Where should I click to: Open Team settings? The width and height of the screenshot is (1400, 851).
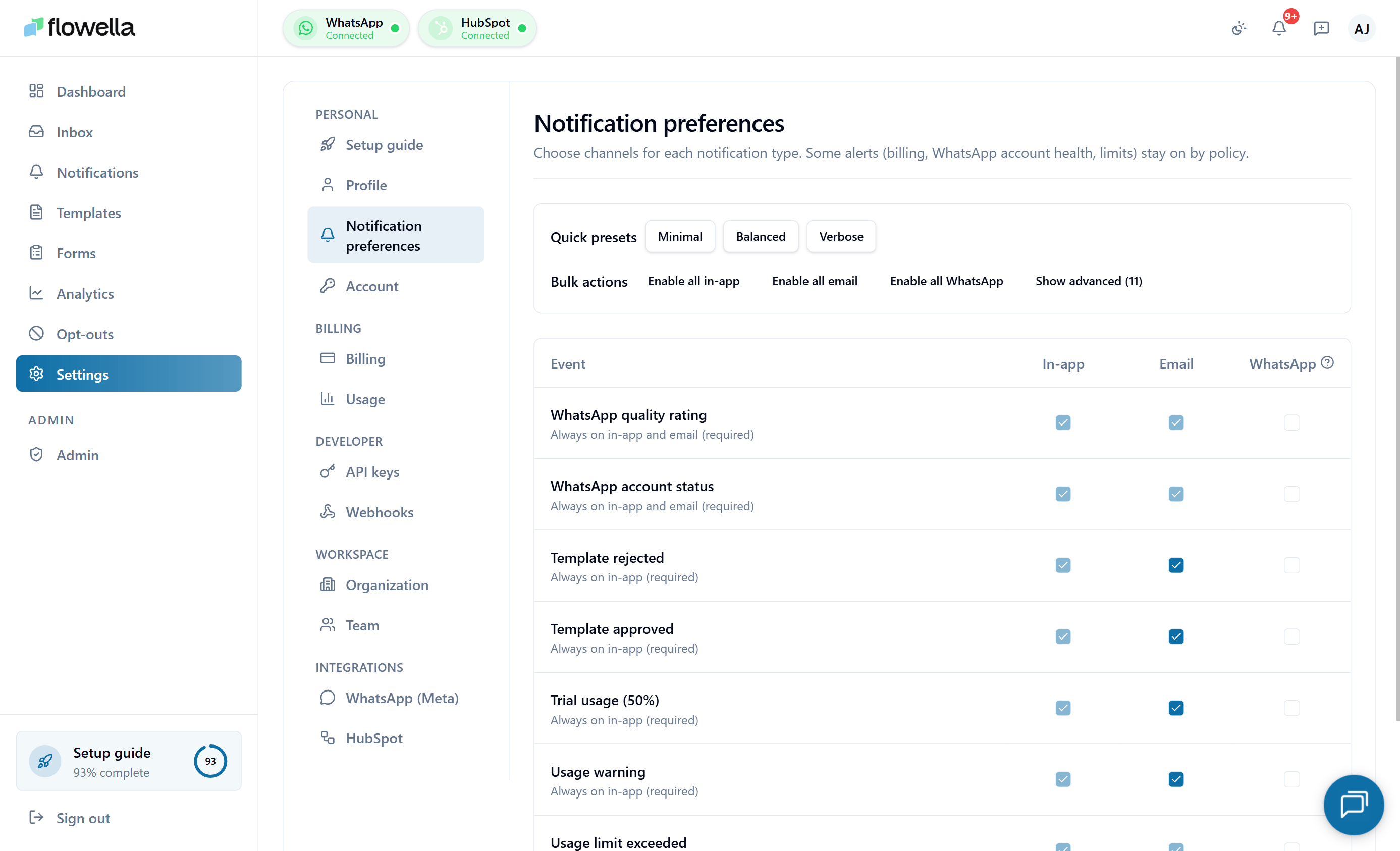click(396, 625)
